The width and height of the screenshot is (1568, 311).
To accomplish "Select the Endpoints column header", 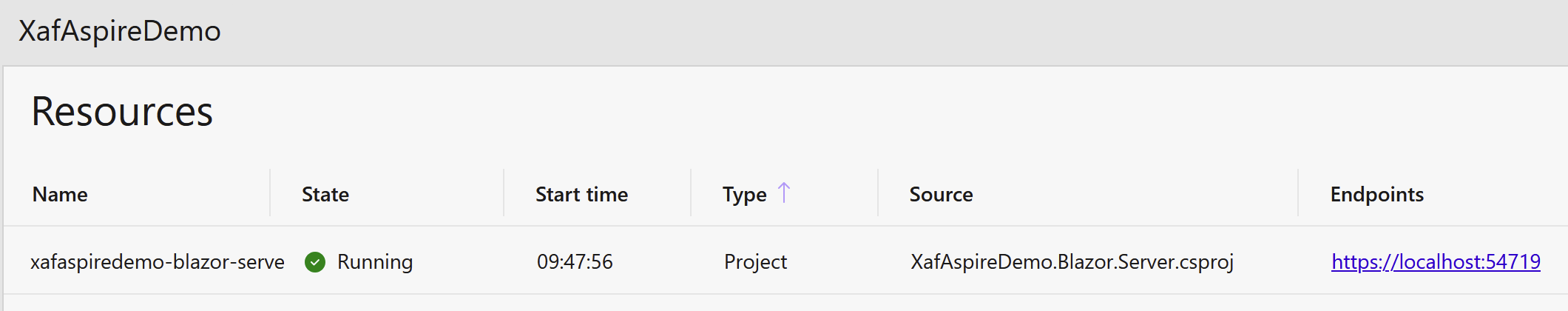I will (x=1376, y=194).
